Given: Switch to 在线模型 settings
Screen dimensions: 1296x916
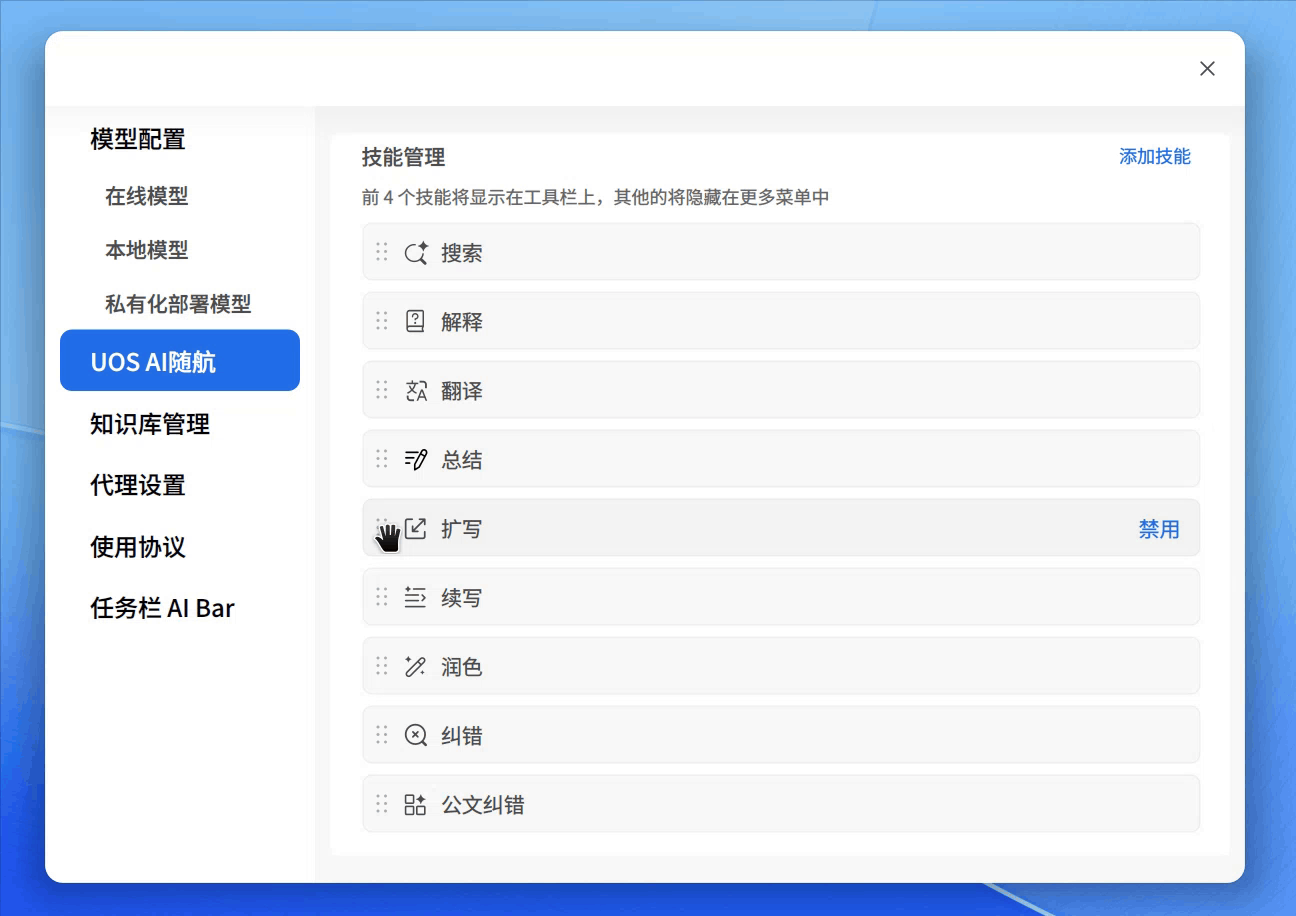Looking at the screenshot, I should (x=146, y=196).
